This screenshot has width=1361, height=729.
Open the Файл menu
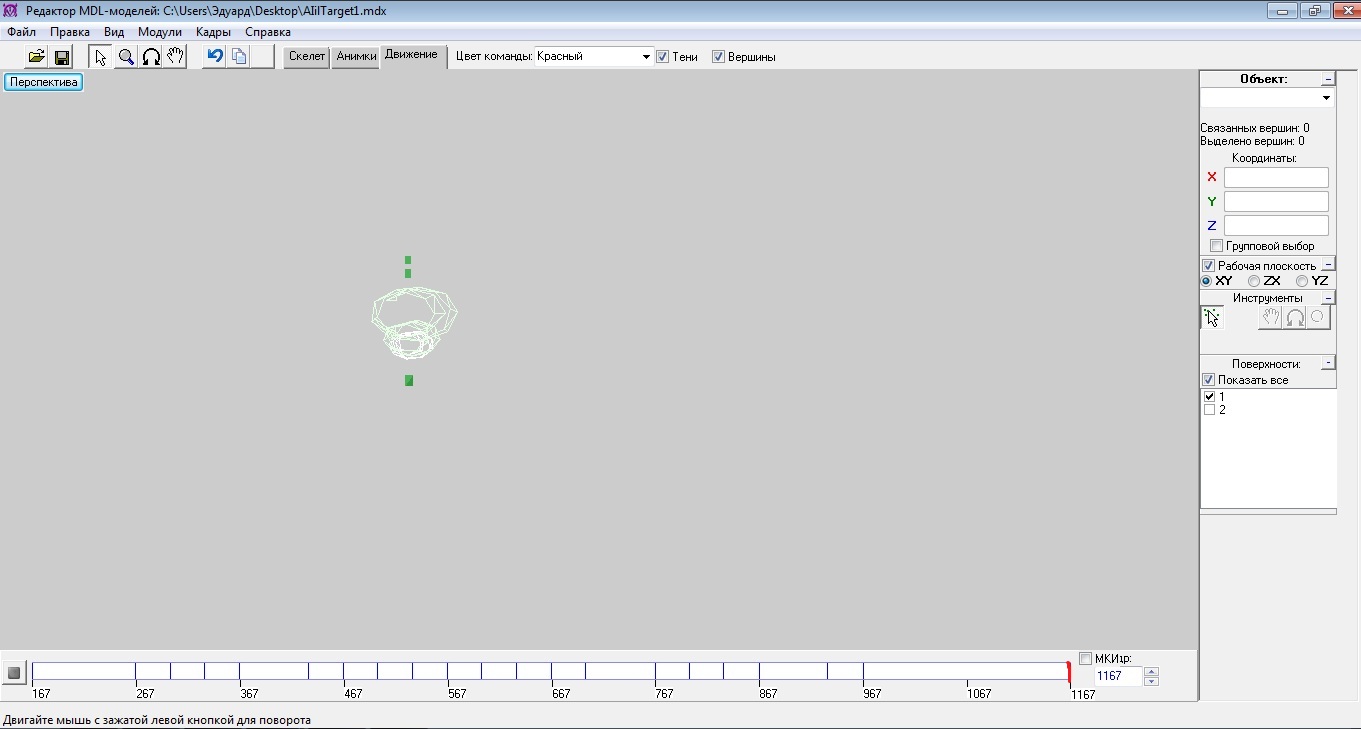tap(21, 32)
